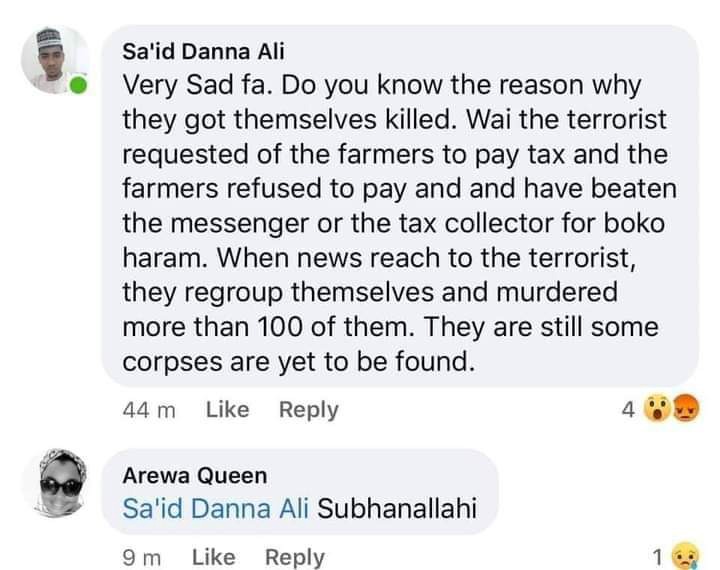Select the long comment text bubble
This screenshot has height=570, width=720.
pyautogui.click(x=400, y=206)
